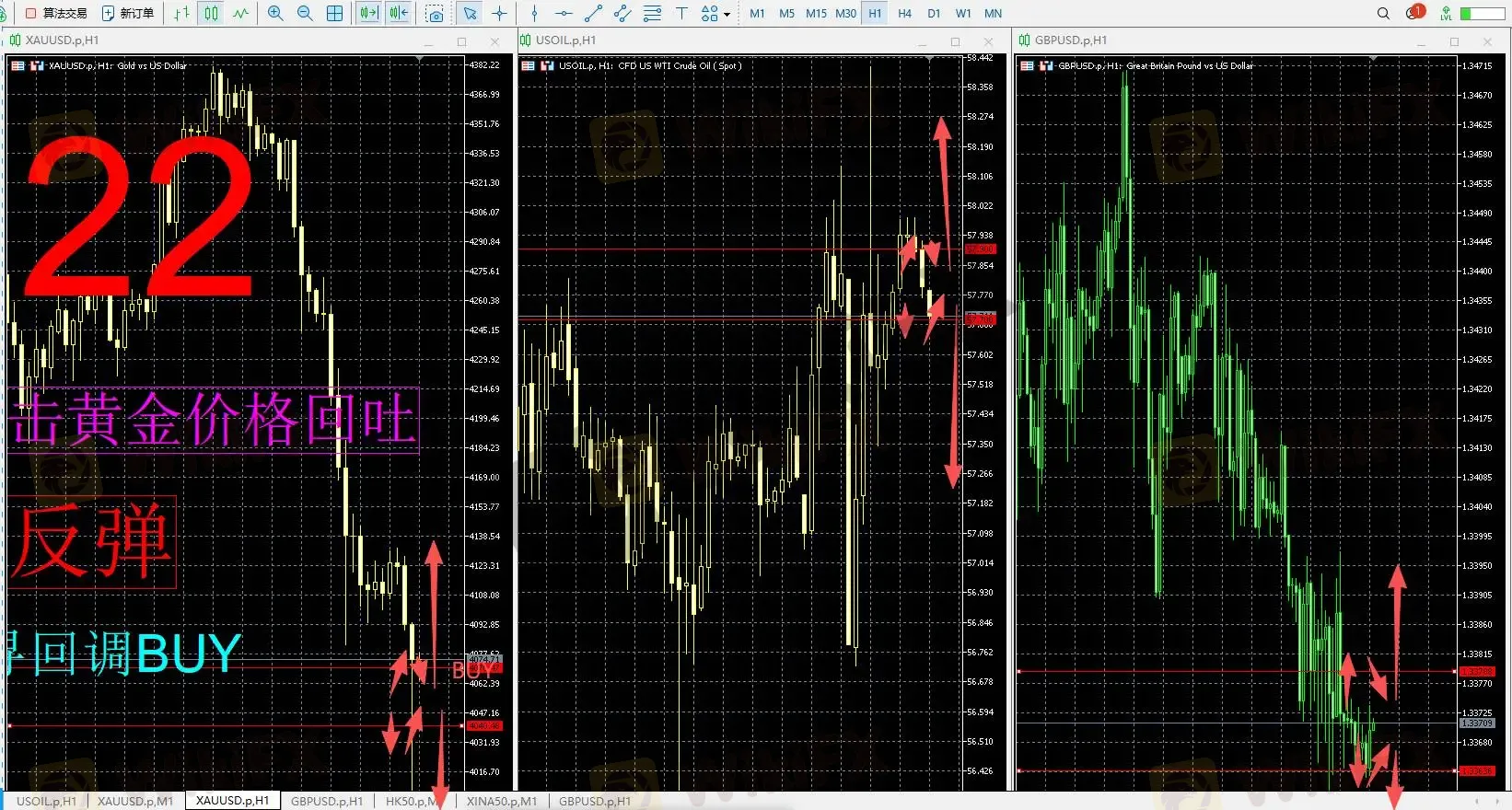Take a chart screenshot with the camera icon

click(x=435, y=13)
